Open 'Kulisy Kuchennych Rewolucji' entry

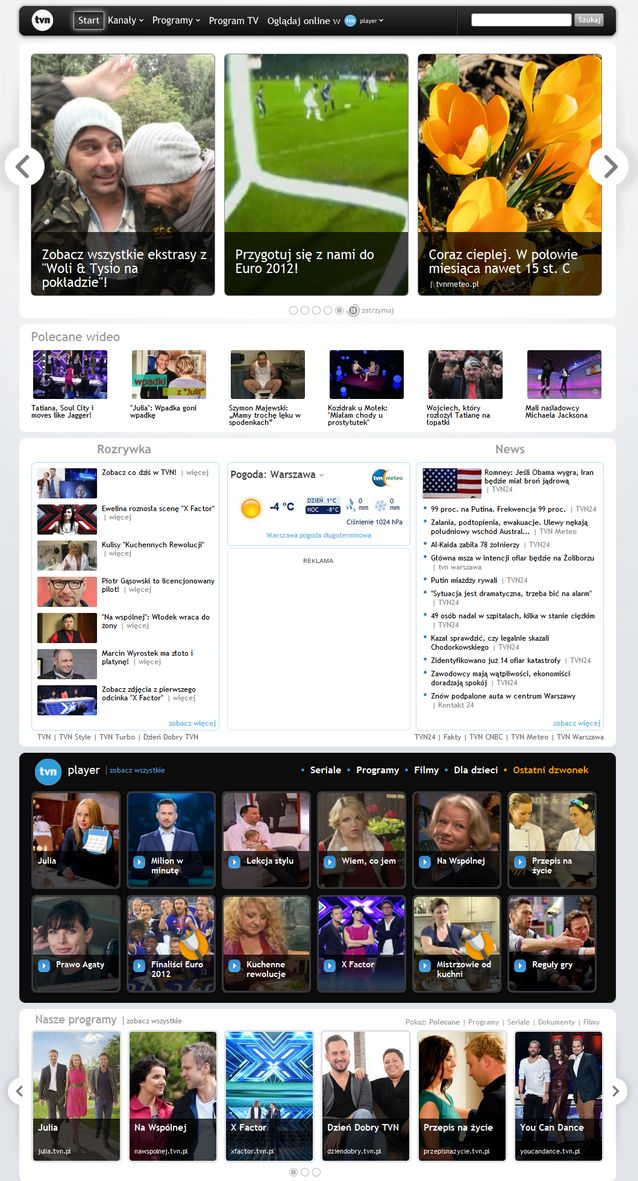(153, 545)
